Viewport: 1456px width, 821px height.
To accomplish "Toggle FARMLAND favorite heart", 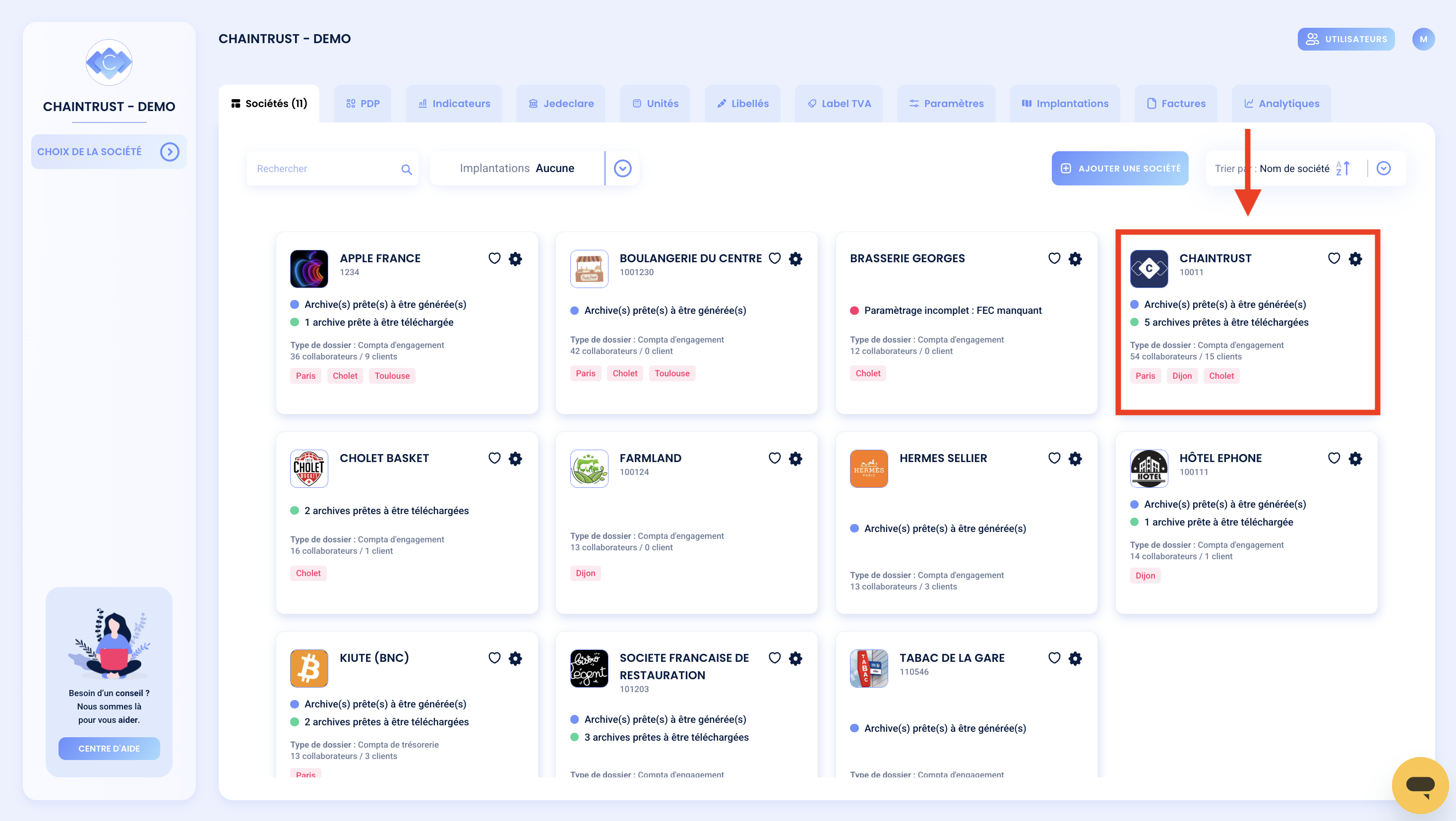I will coord(775,458).
